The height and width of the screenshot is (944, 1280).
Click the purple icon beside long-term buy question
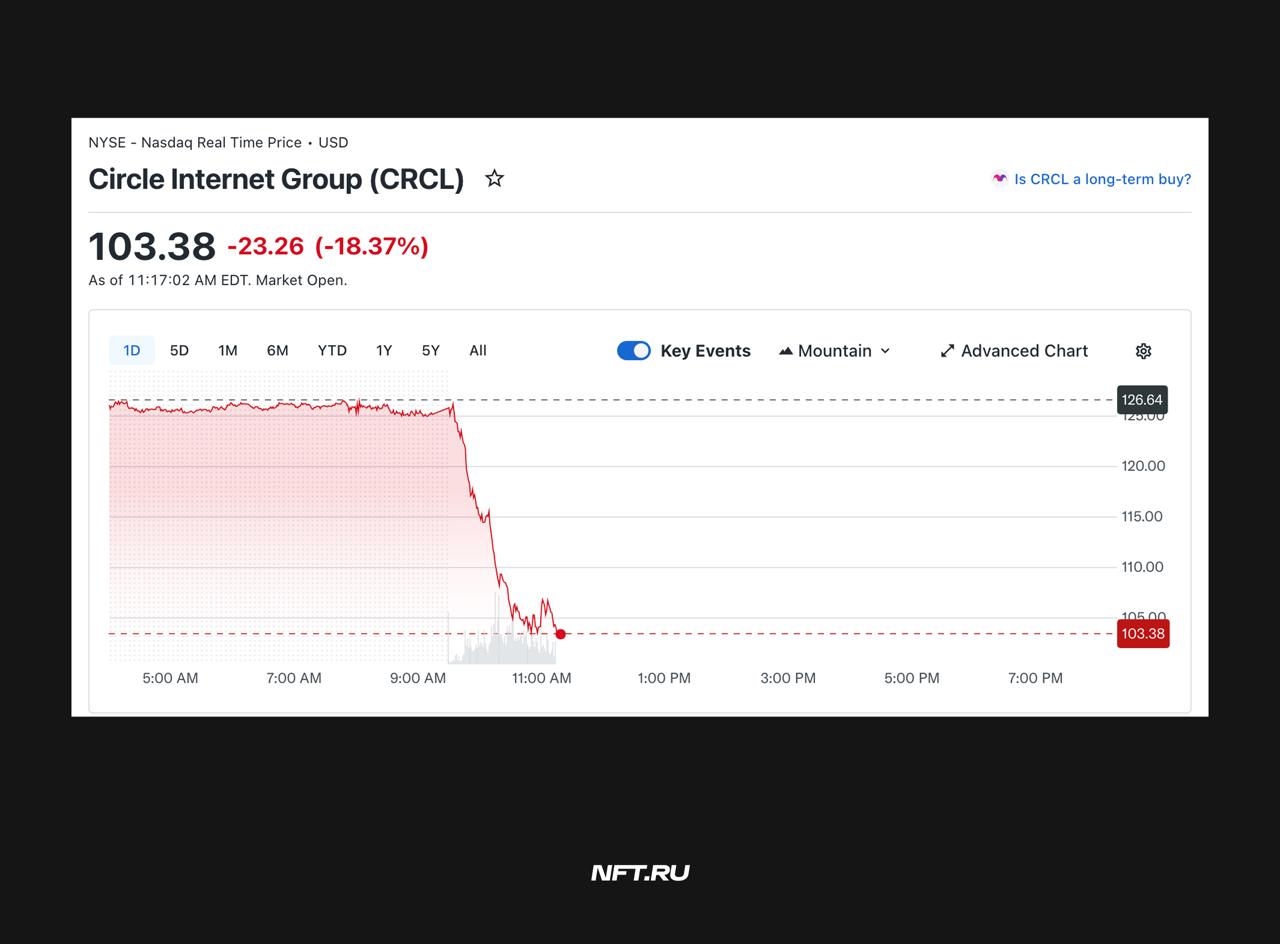(999, 179)
